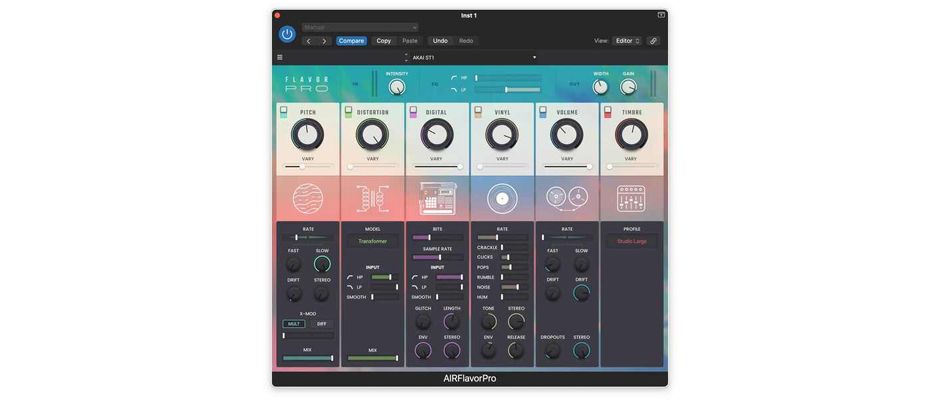Viewport: 940px width, 400px height.
Task: Click the link chain icon
Action: tap(653, 41)
